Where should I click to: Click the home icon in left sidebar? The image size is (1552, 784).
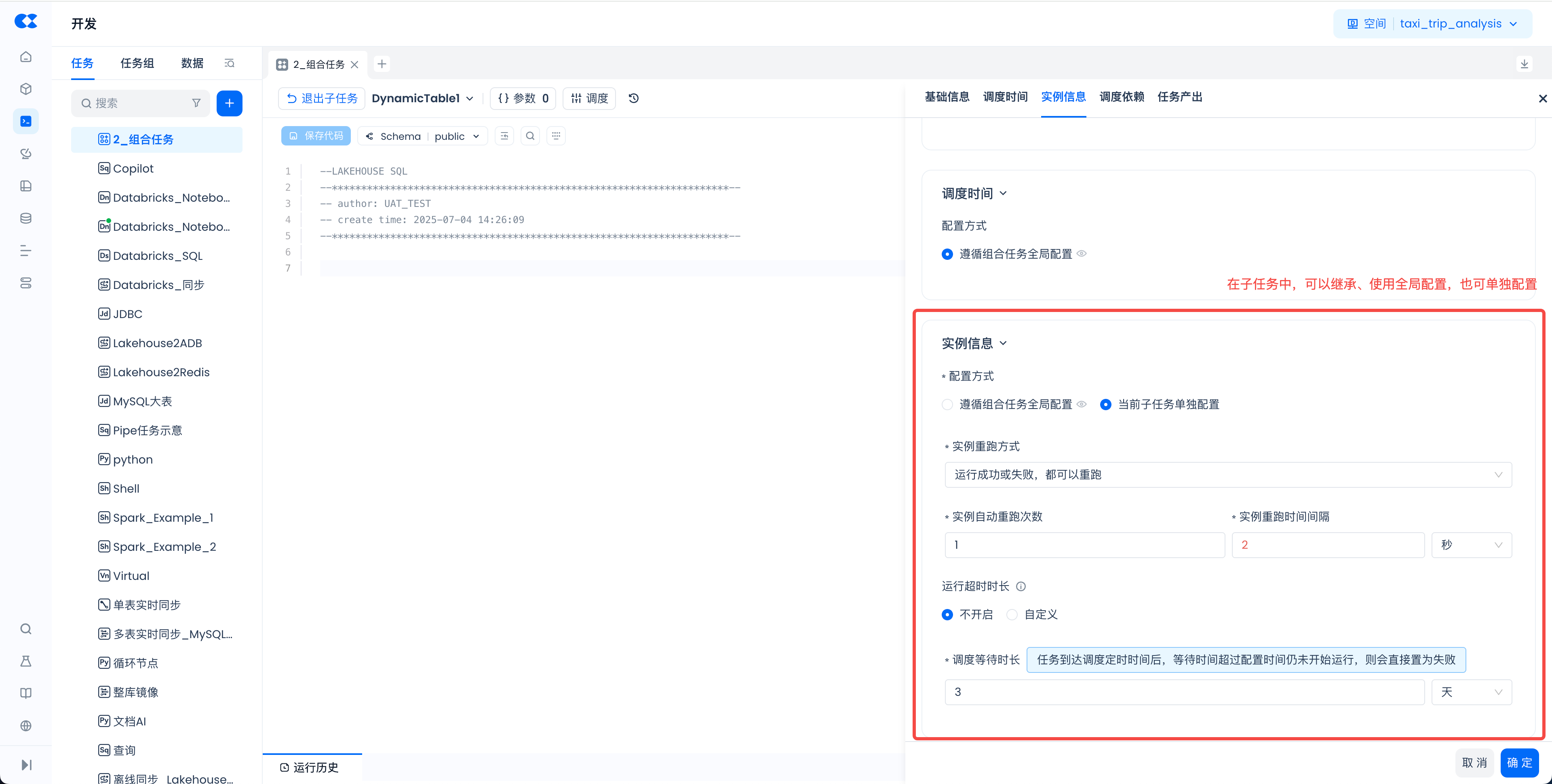26,57
